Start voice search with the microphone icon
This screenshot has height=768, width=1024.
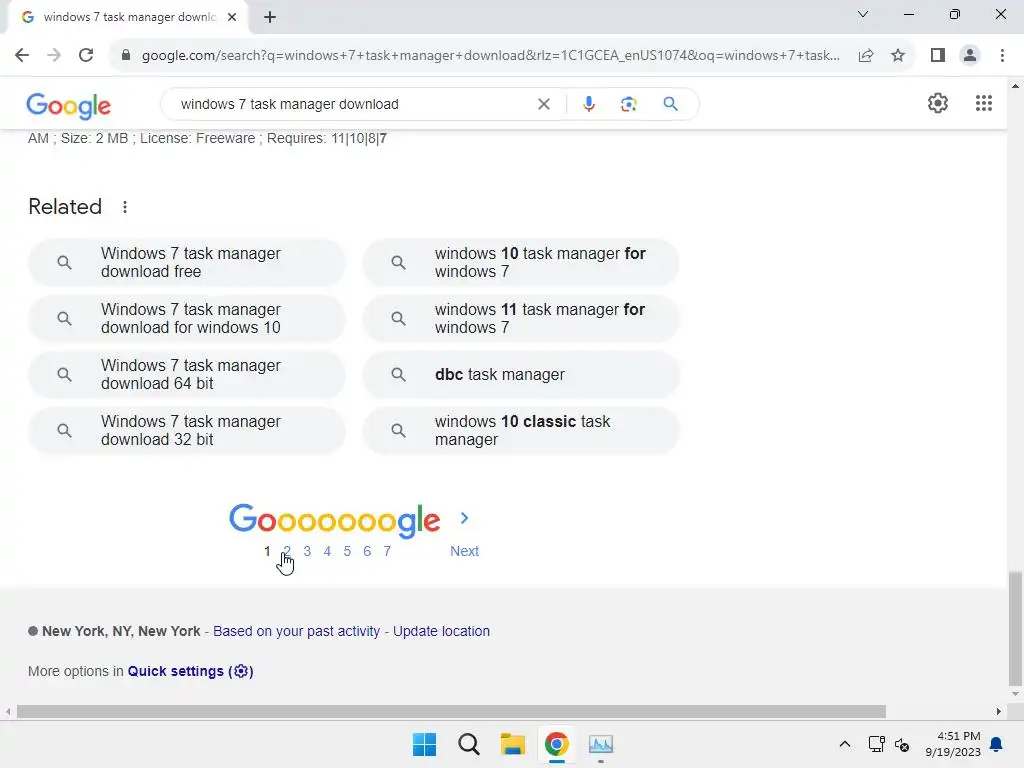(x=588, y=104)
